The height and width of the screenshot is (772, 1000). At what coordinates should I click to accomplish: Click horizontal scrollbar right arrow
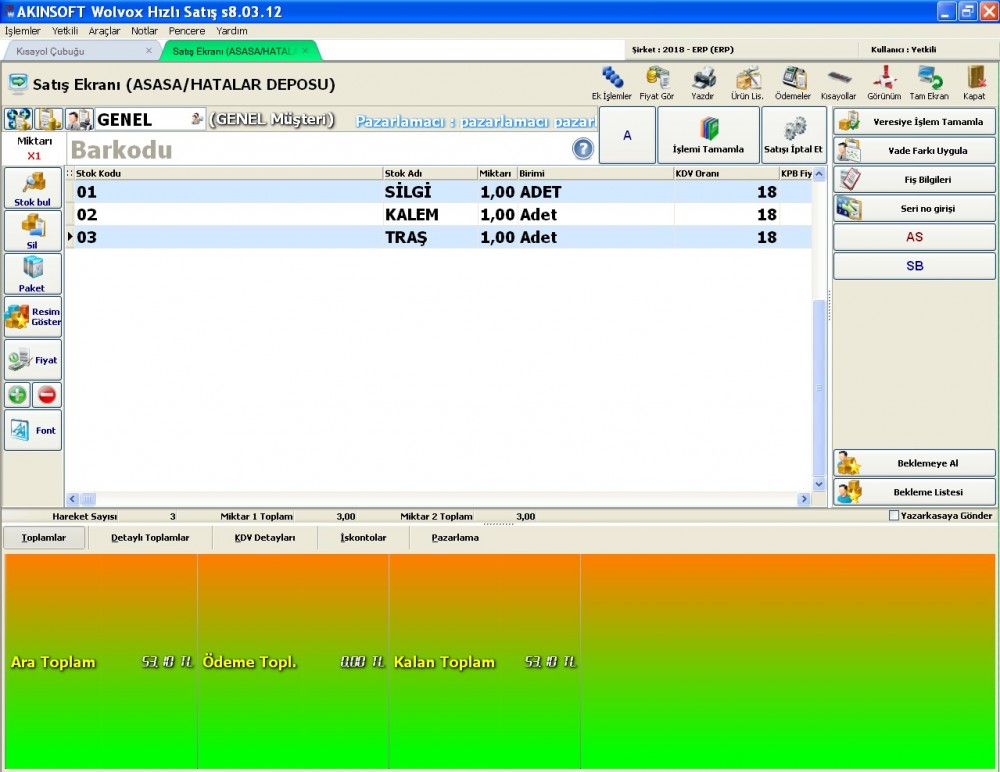point(804,499)
